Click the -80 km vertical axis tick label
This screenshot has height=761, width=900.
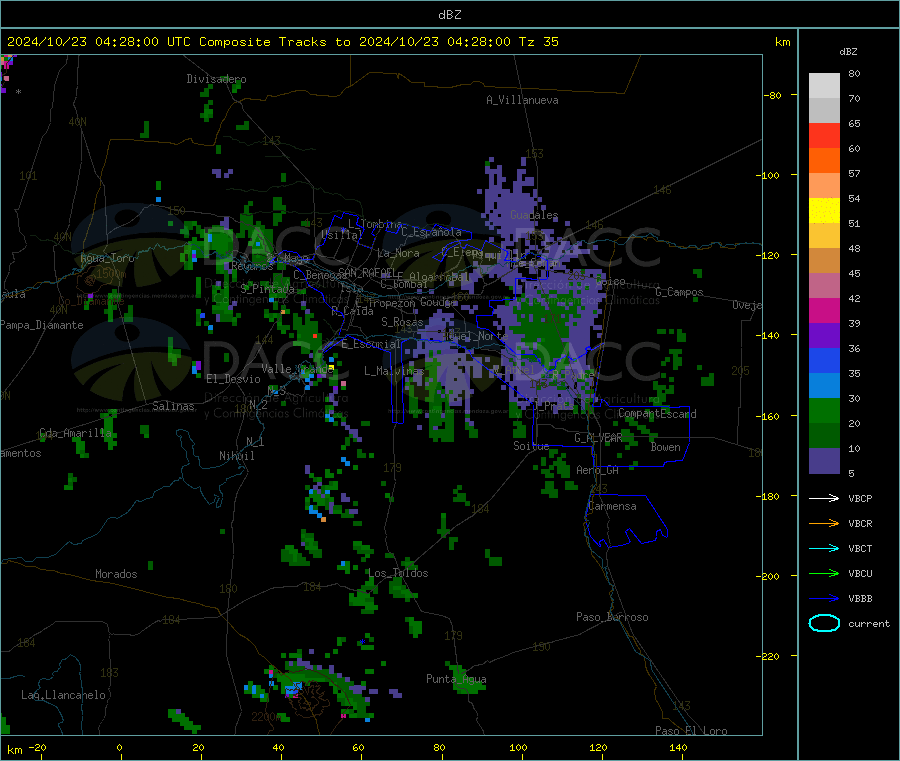[771, 95]
